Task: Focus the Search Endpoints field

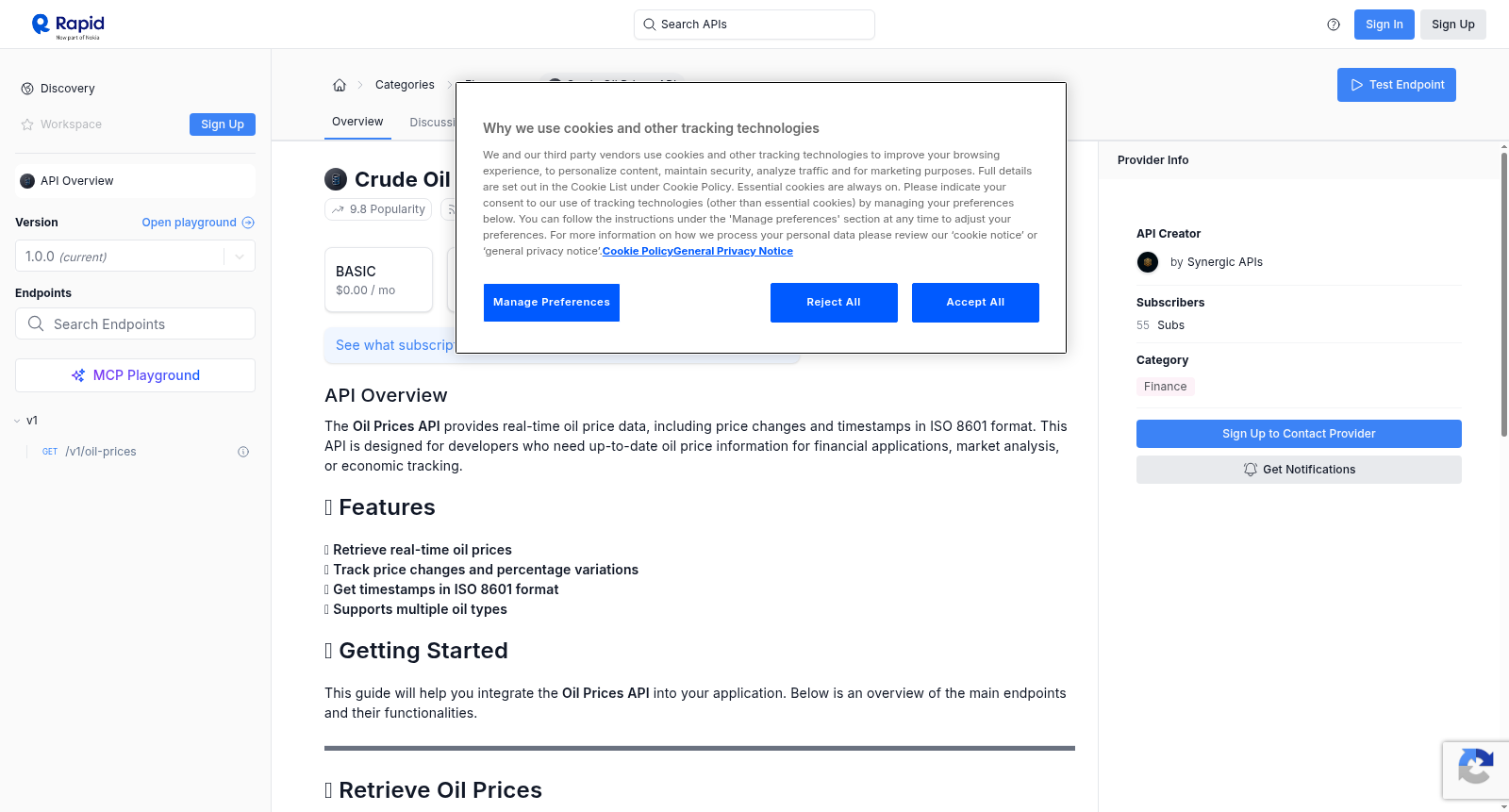Action: (x=135, y=323)
